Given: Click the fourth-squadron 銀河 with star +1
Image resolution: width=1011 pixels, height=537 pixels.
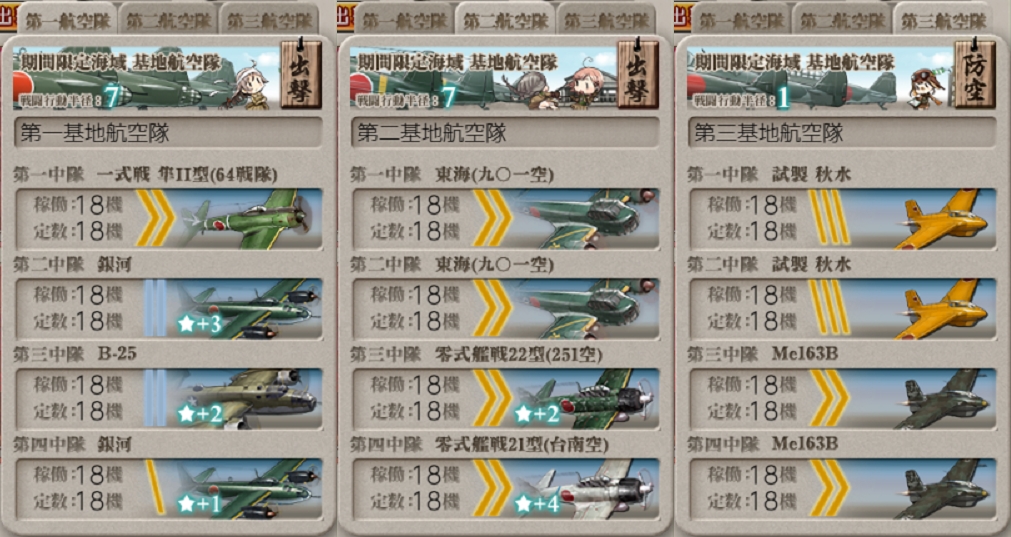Looking at the screenshot, I should (168, 489).
